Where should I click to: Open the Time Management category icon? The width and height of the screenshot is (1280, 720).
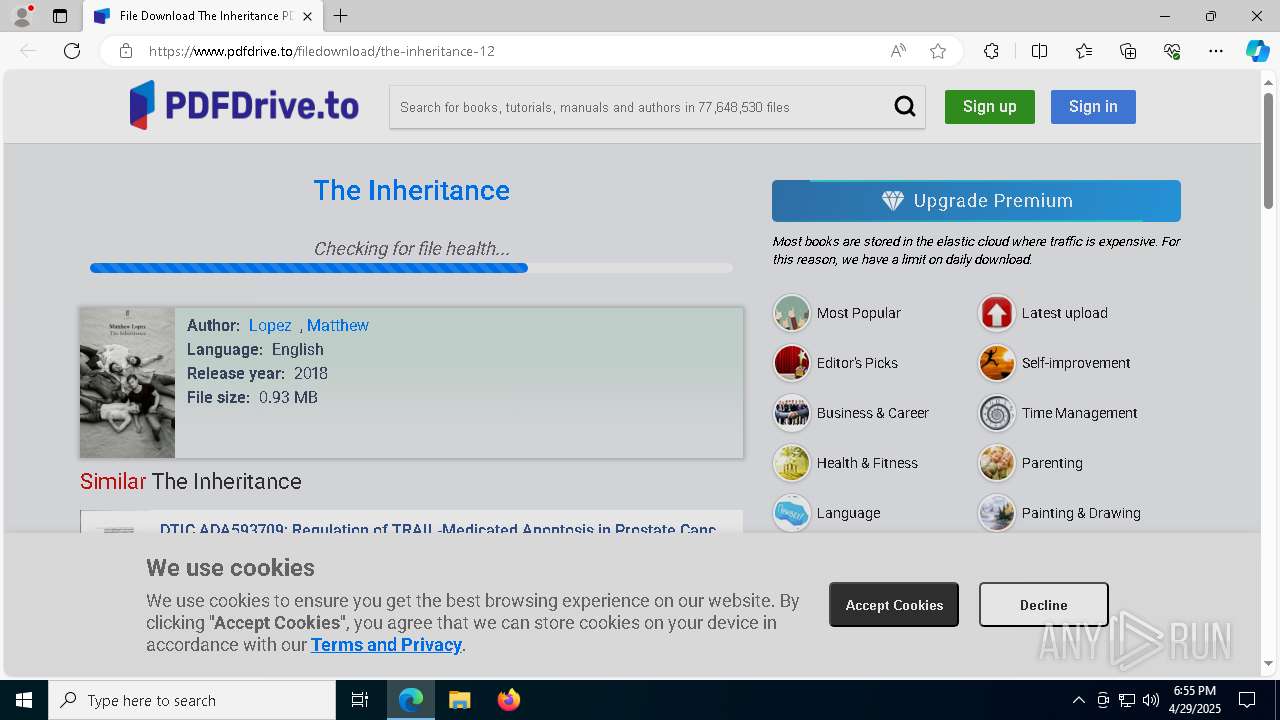pos(996,413)
